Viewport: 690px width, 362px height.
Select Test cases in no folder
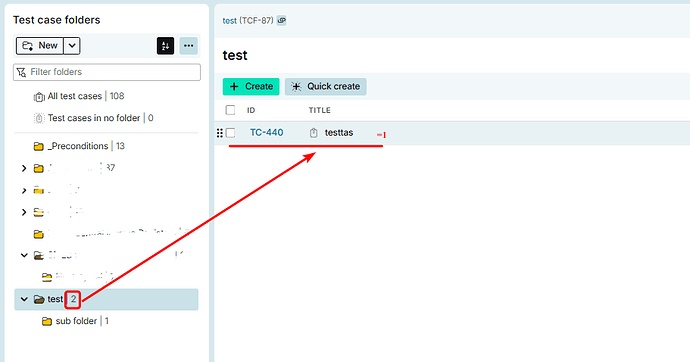(94, 118)
